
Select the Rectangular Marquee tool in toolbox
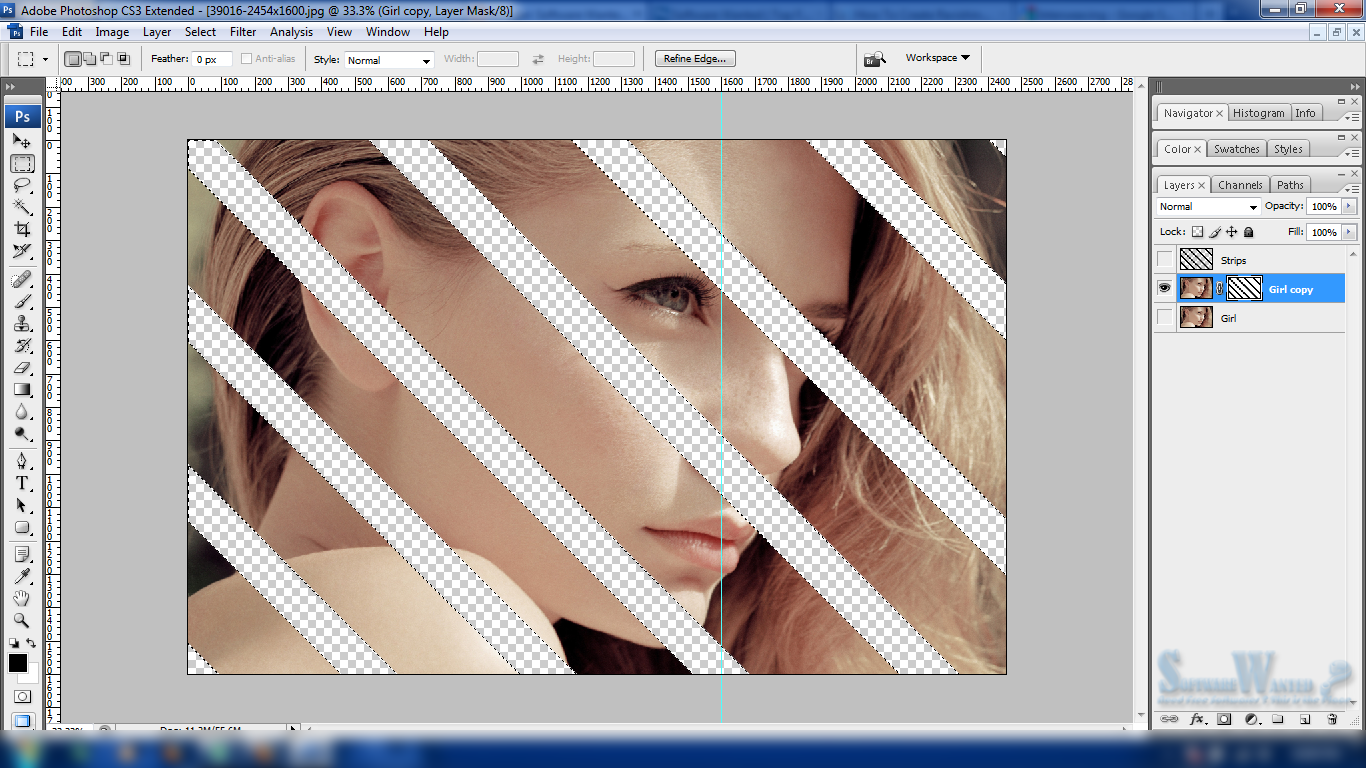[22, 163]
